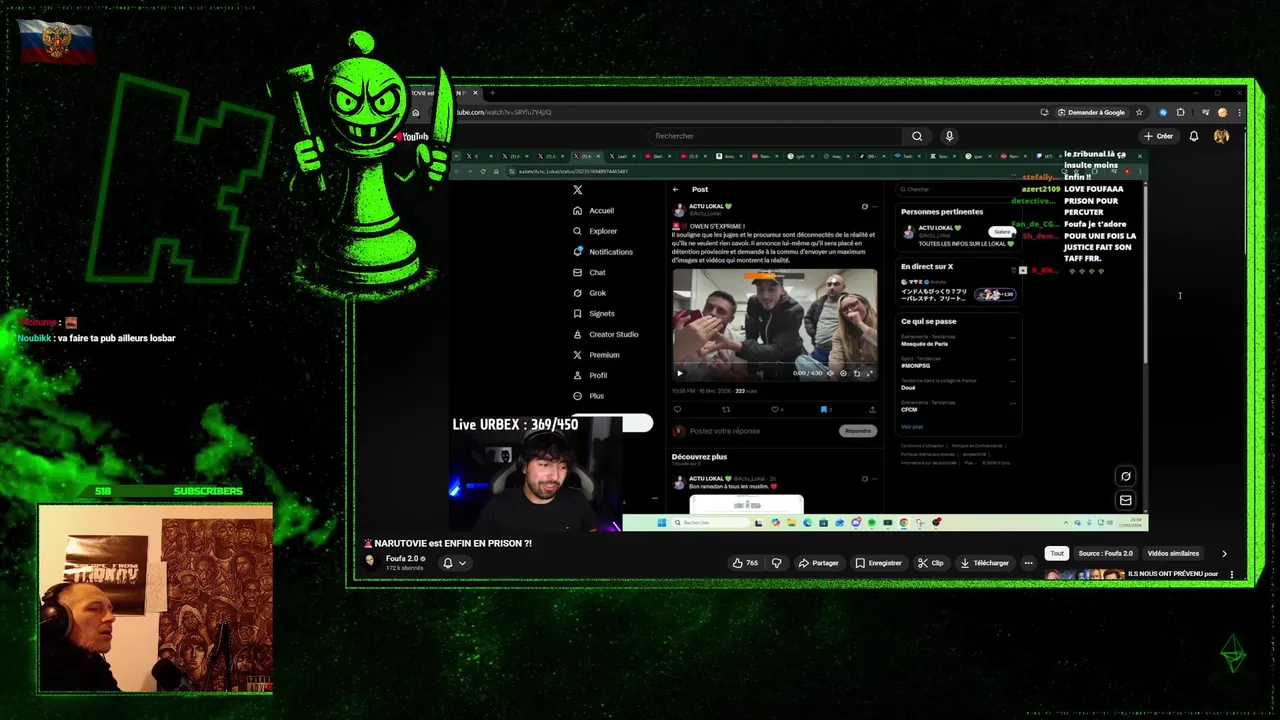Click Clip under the video
The image size is (1280, 720).
(x=931, y=563)
